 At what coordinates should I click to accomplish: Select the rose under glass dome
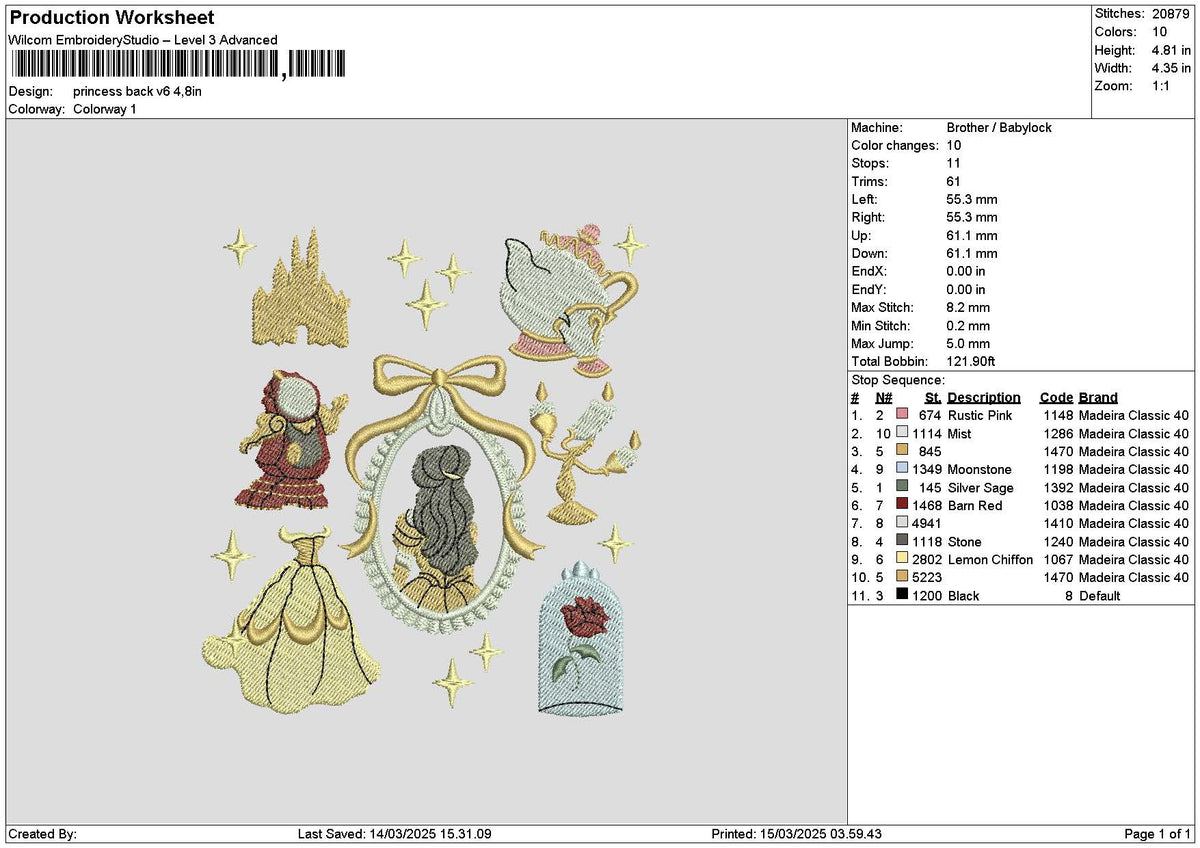pyautogui.click(x=581, y=640)
